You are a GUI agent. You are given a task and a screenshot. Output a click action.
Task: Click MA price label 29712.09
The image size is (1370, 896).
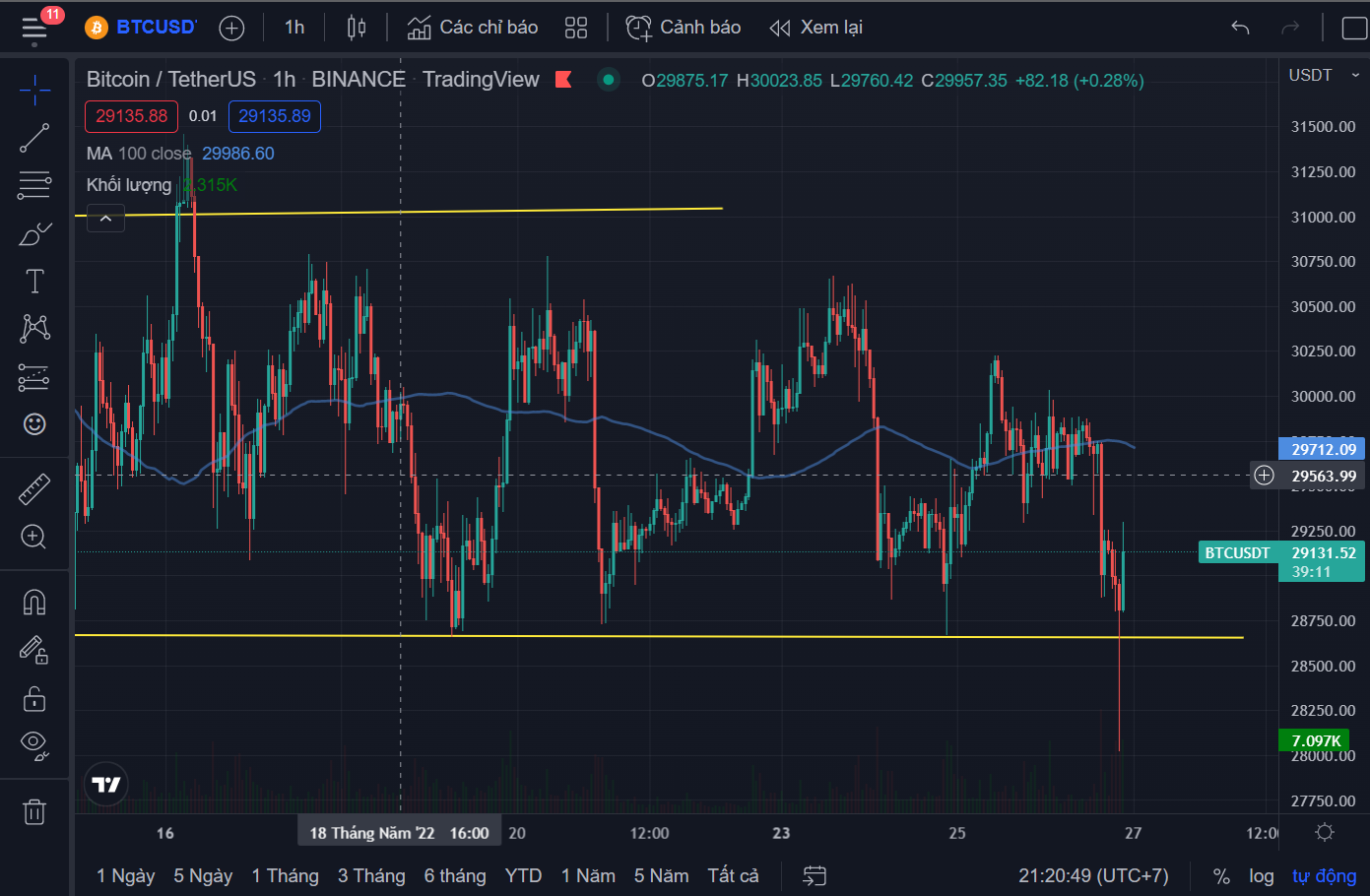click(1322, 449)
